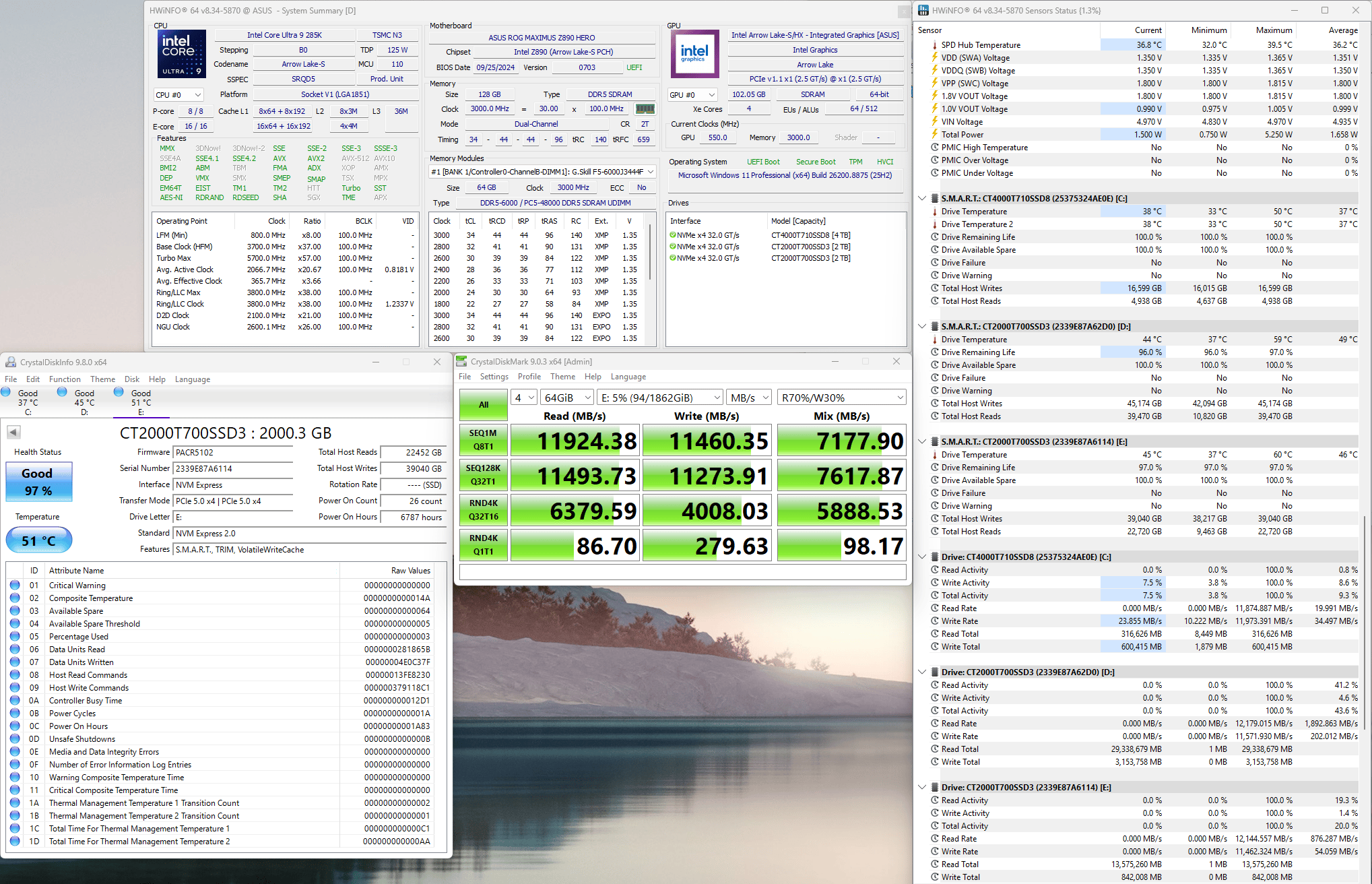Click the SEQ1M read result 11924.38 bar
Image resolution: width=1372 pixels, height=884 pixels.
point(574,441)
